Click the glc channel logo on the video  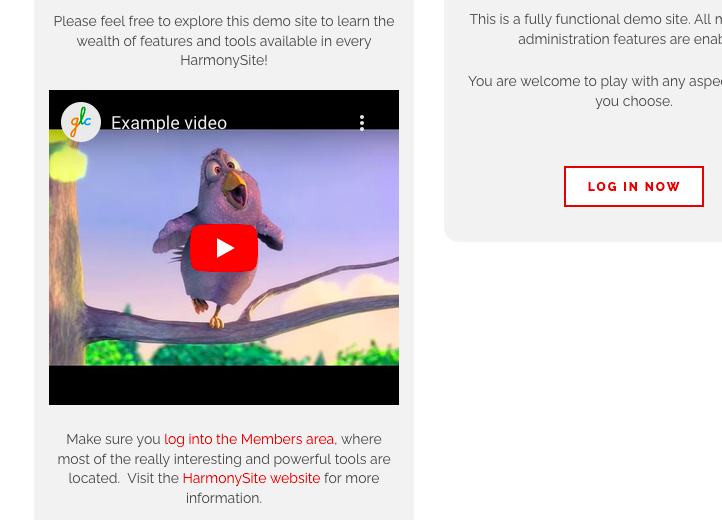point(81,122)
